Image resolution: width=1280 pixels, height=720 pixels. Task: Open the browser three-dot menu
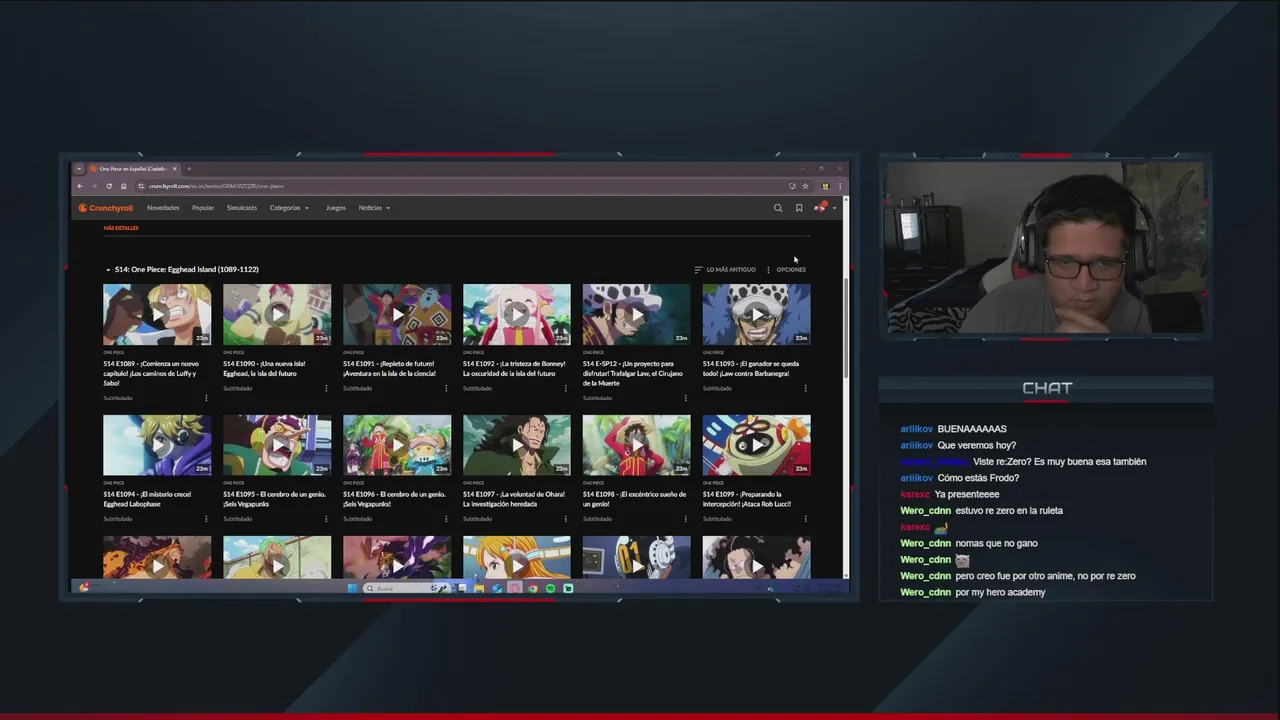840,186
